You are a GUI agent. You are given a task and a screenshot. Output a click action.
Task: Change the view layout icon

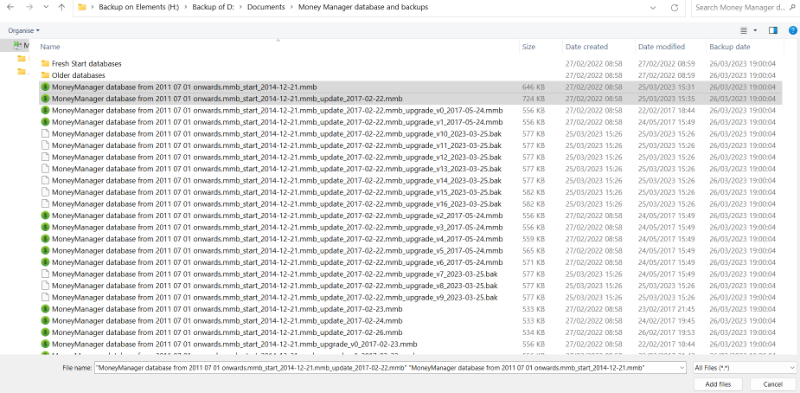tap(744, 31)
